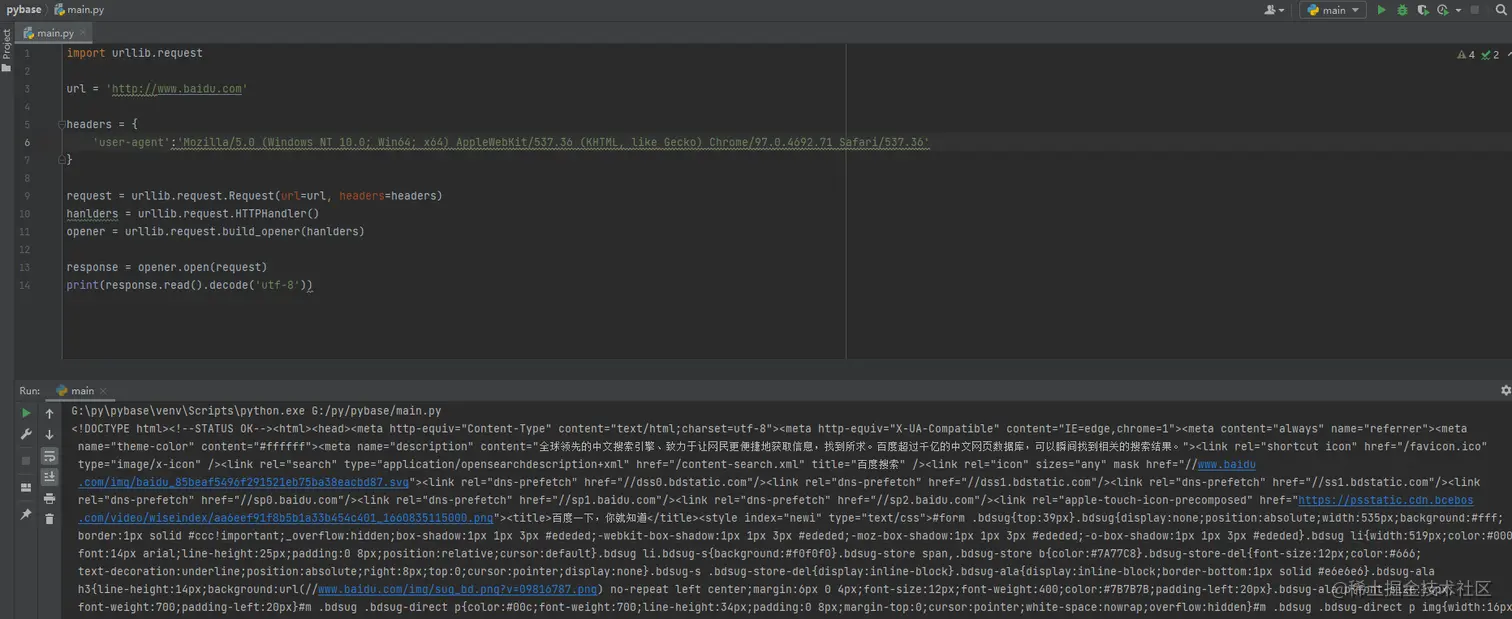
Task: Open the baidu_85beaf5496f291521eb75ba38eacbd87.svg link
Action: [x=243, y=482]
